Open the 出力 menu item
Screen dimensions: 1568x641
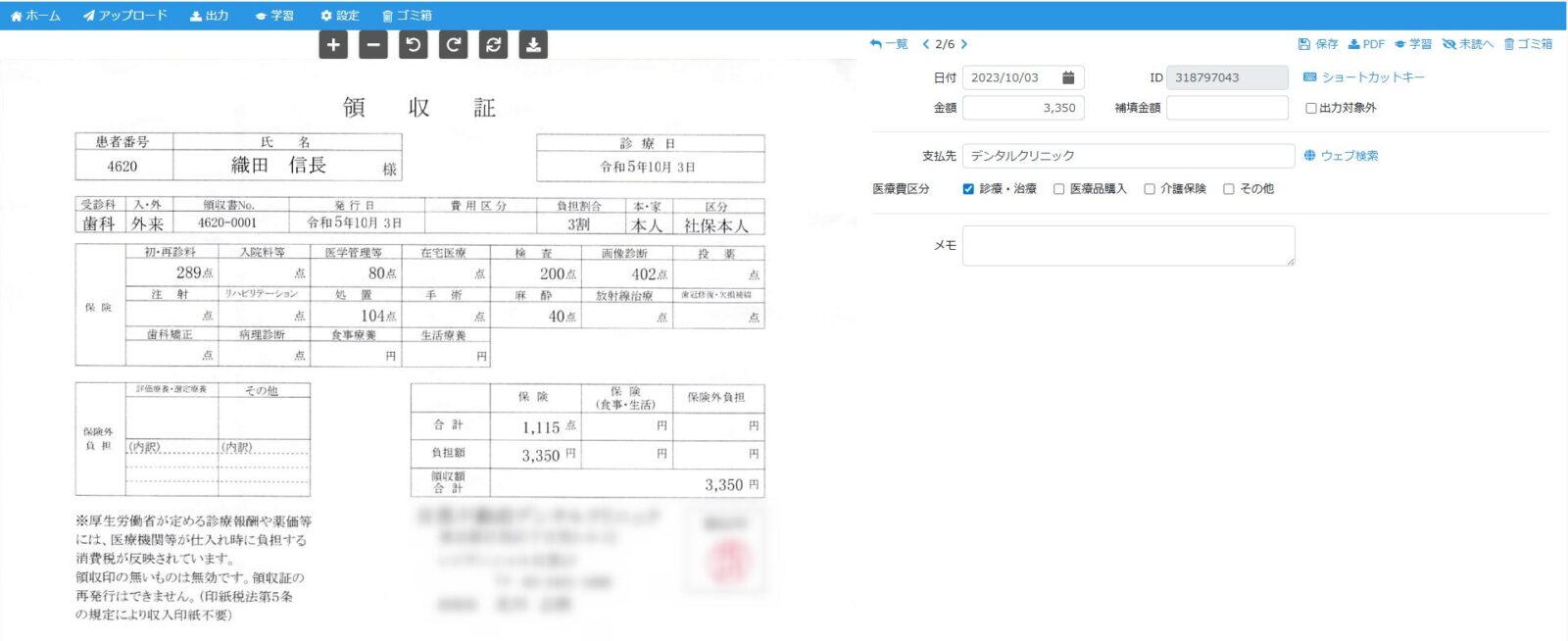click(209, 16)
